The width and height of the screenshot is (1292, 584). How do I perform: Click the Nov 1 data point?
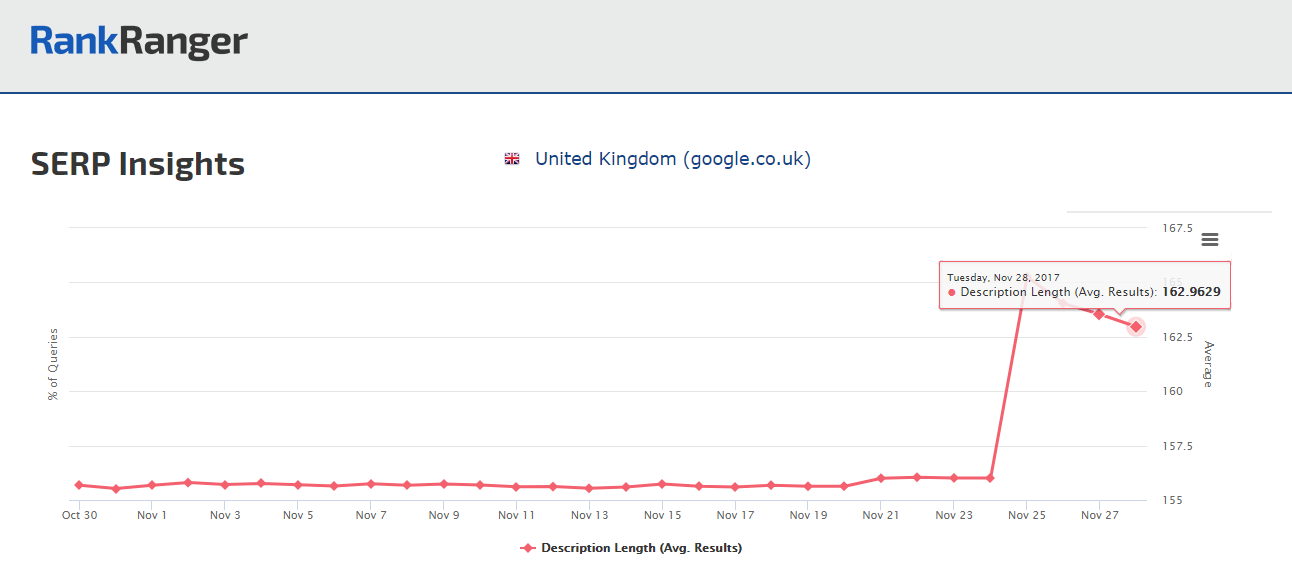click(151, 485)
